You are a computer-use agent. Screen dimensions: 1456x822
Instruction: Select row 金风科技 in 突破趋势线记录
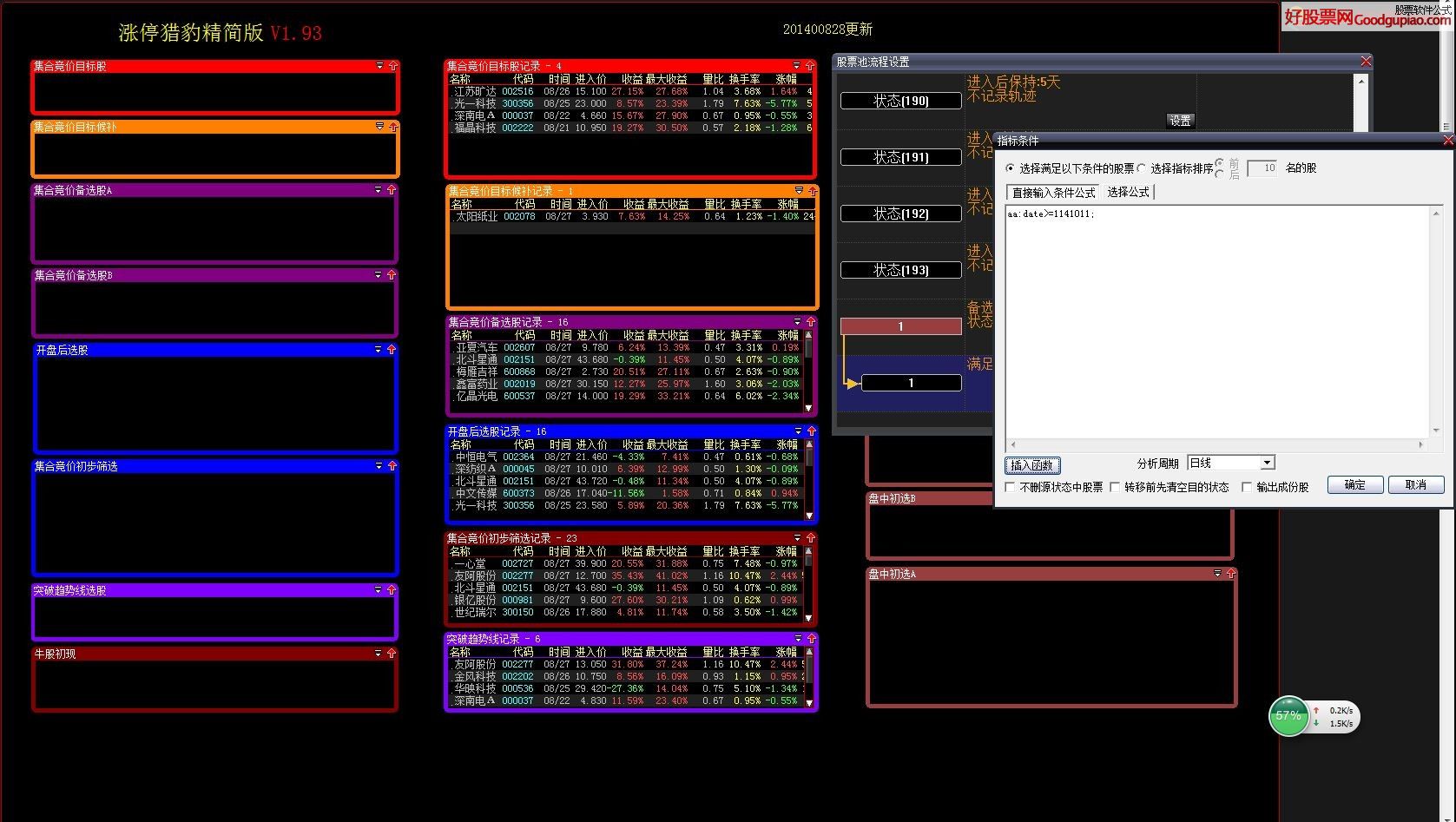pos(626,676)
